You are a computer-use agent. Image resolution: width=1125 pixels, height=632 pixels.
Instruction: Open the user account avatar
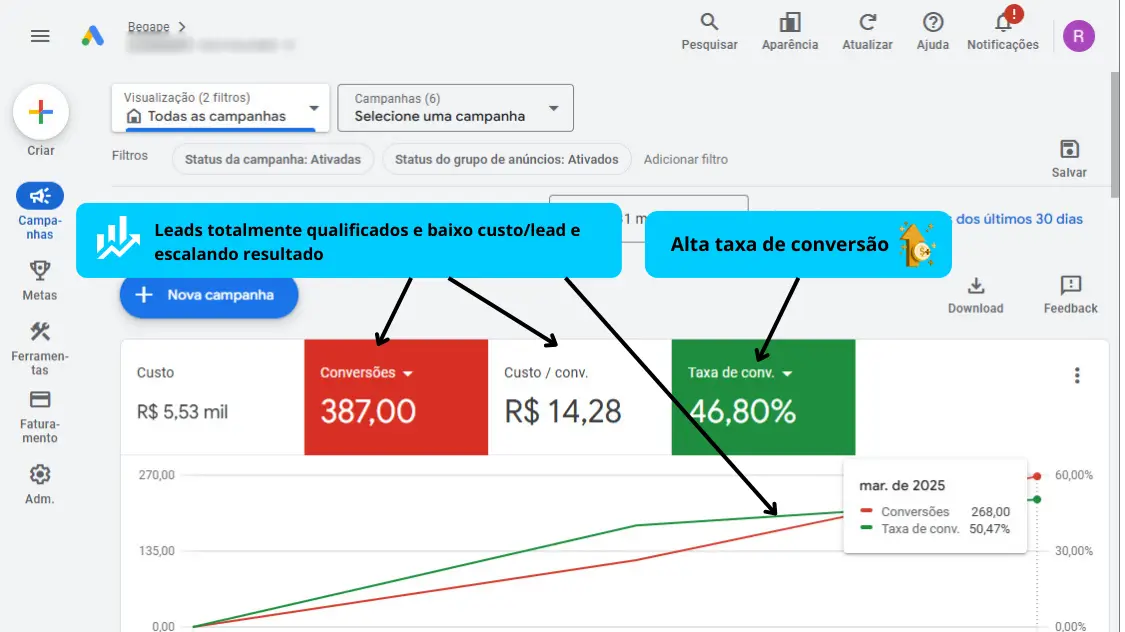point(1078,36)
